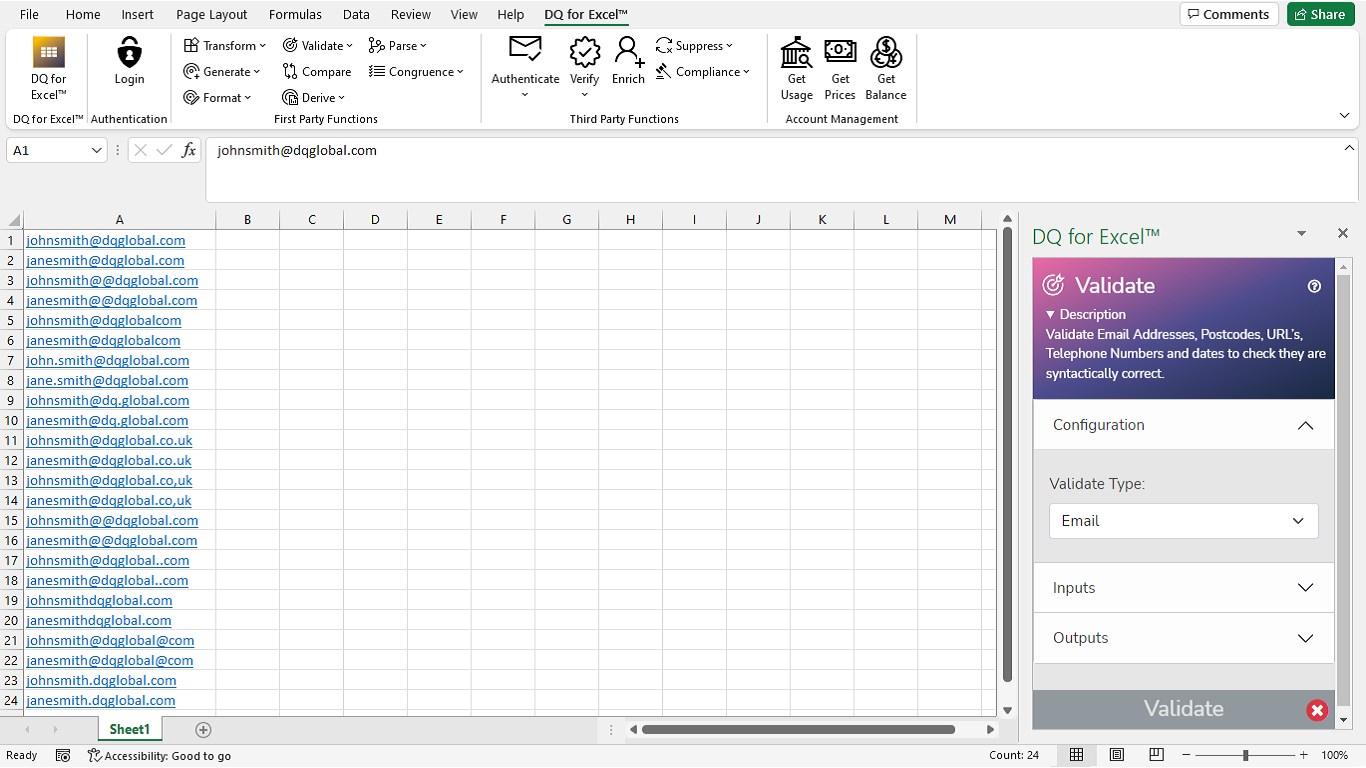Open the Transform function menu
Image resolution: width=1366 pixels, height=768 pixels.
click(225, 45)
